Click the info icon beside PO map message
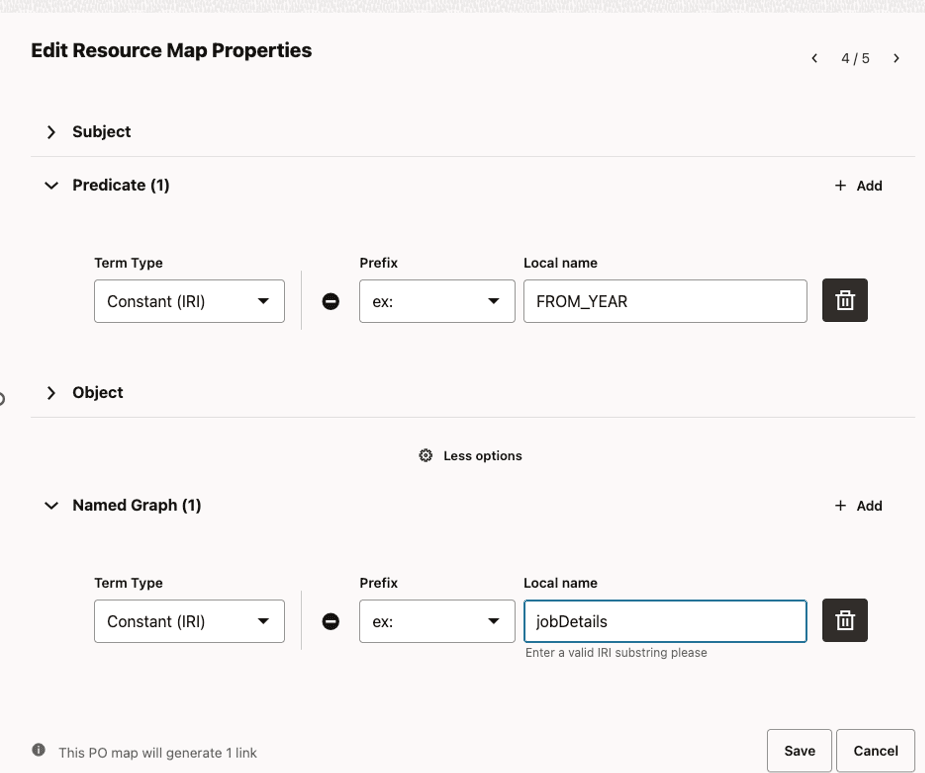The image size is (925, 773). tap(39, 750)
